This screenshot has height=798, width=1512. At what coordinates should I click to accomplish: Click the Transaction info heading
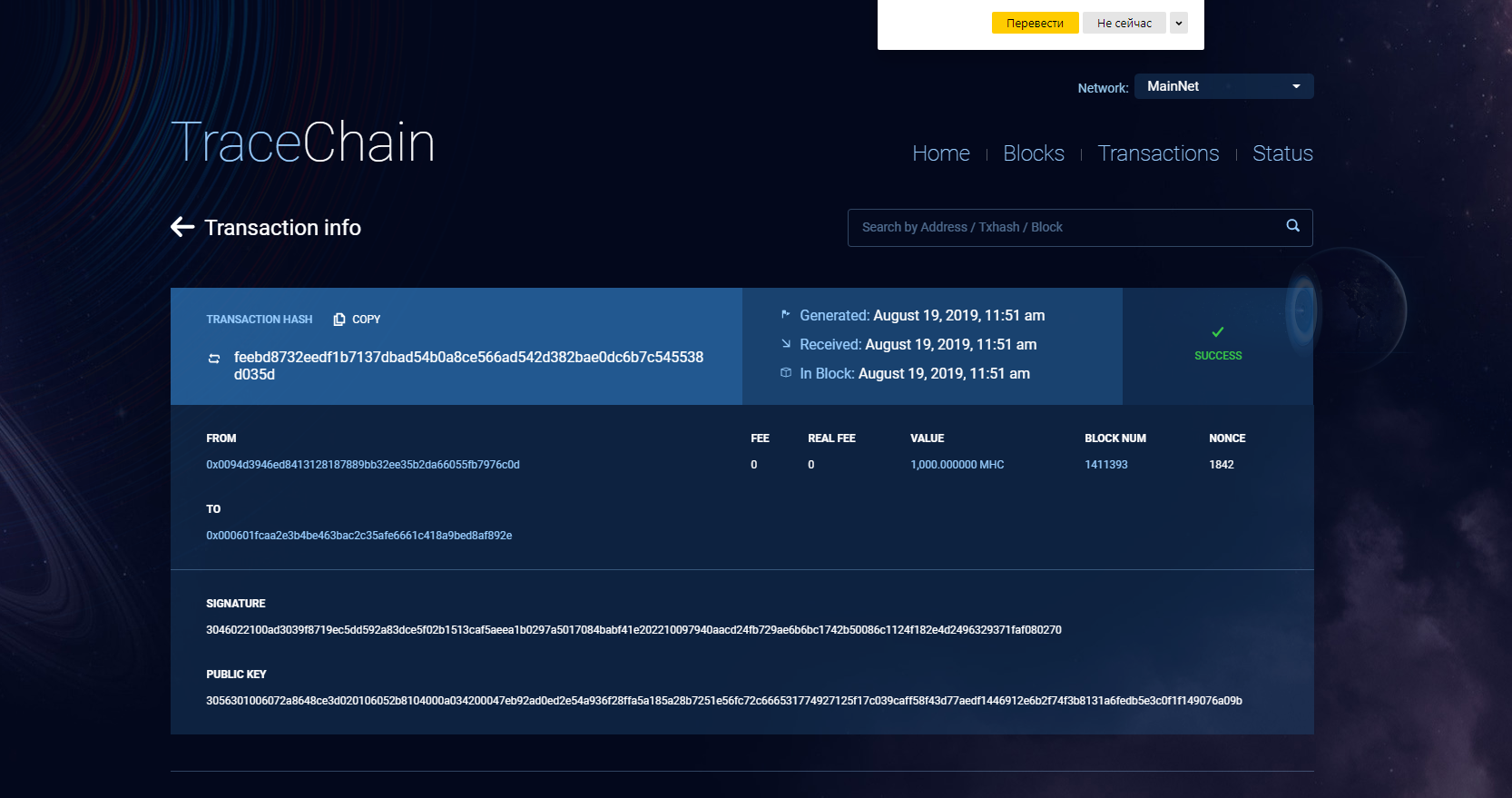(x=282, y=228)
